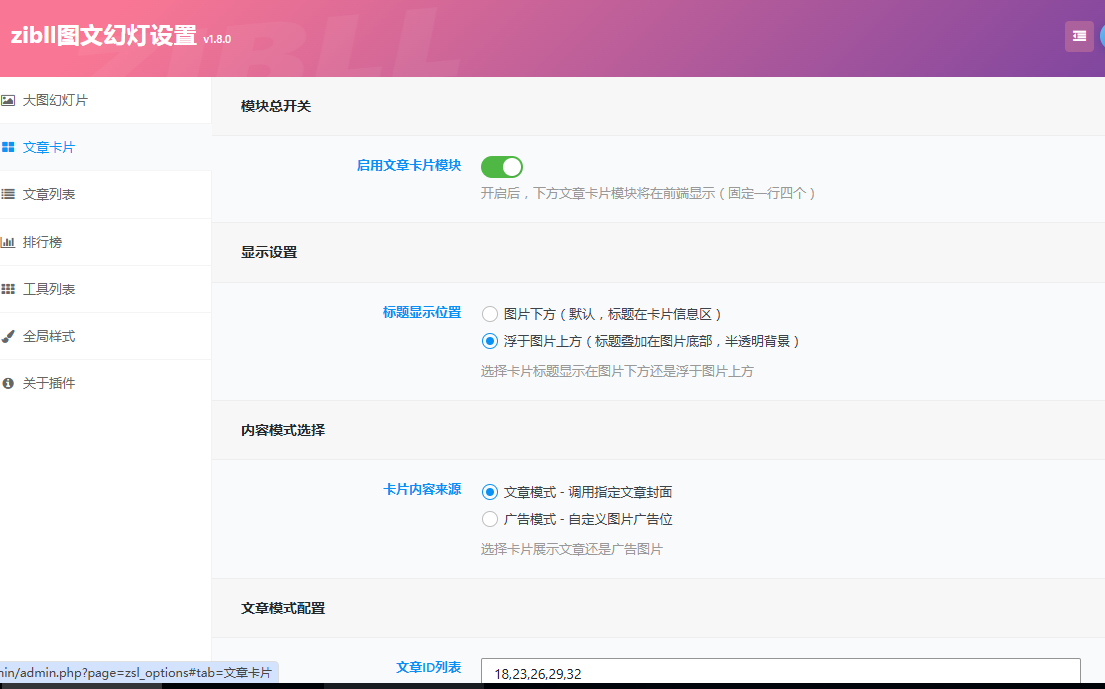Select the 文章卡片 tab
This screenshot has height=689, width=1105.
coord(106,147)
